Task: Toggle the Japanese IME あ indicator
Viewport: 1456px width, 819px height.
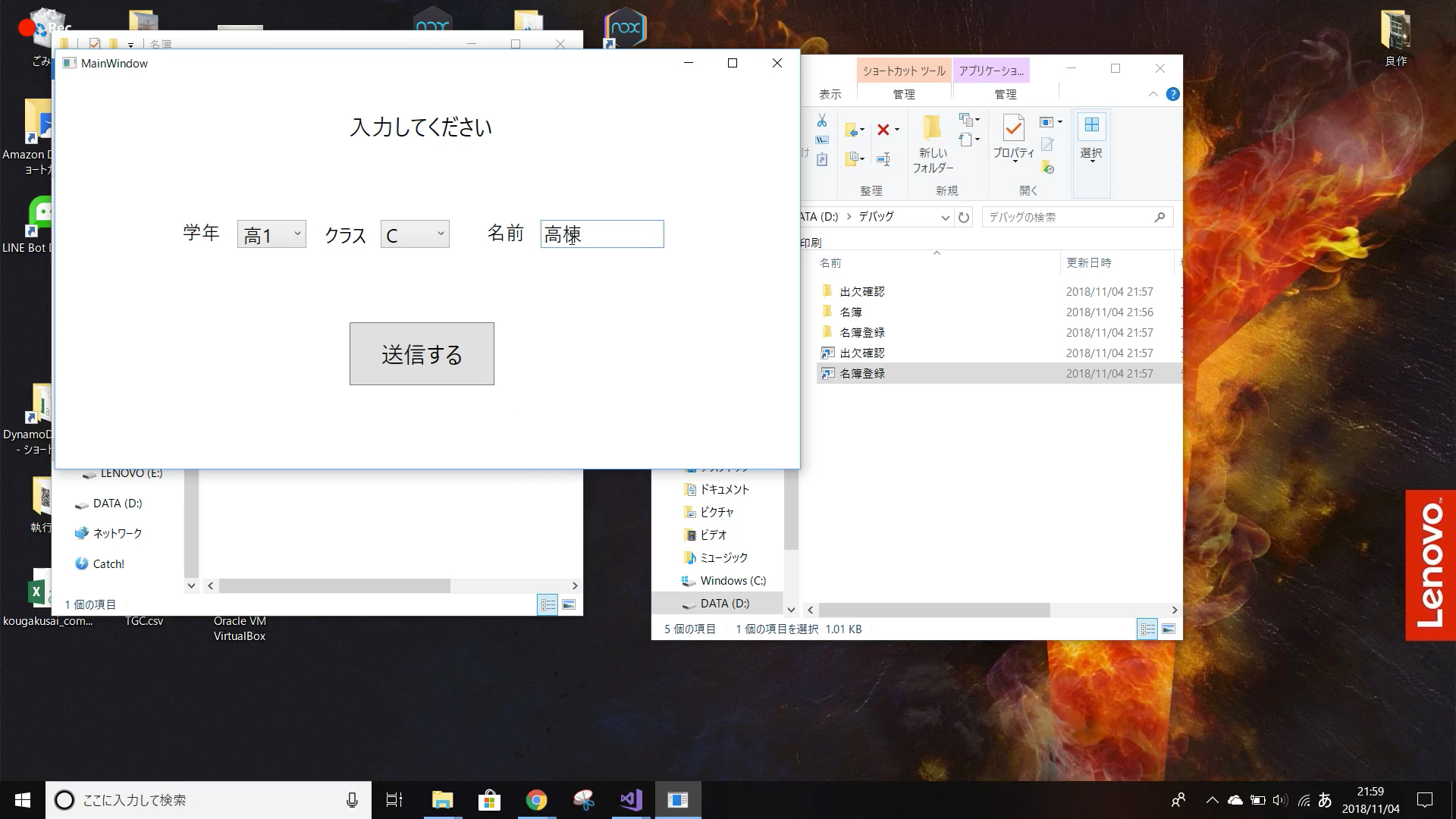Action: click(1325, 800)
